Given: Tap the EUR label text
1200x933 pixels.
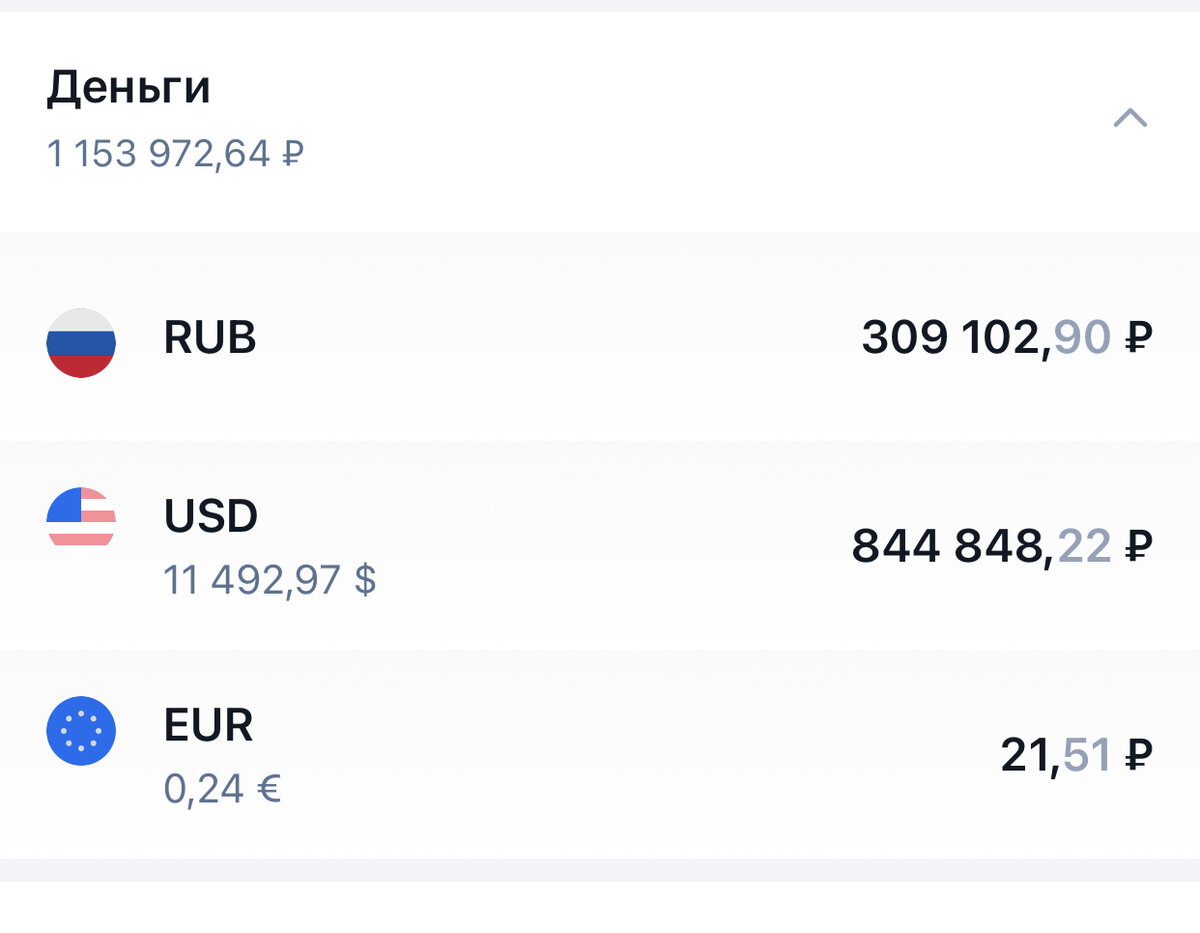Looking at the screenshot, I should pyautogui.click(x=208, y=726).
